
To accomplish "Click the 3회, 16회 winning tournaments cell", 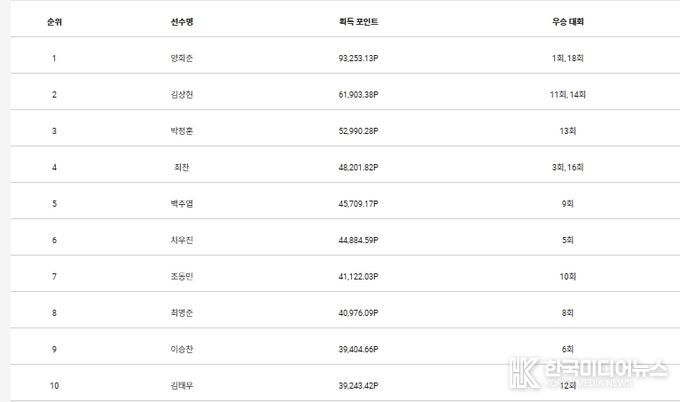I will point(568,167).
